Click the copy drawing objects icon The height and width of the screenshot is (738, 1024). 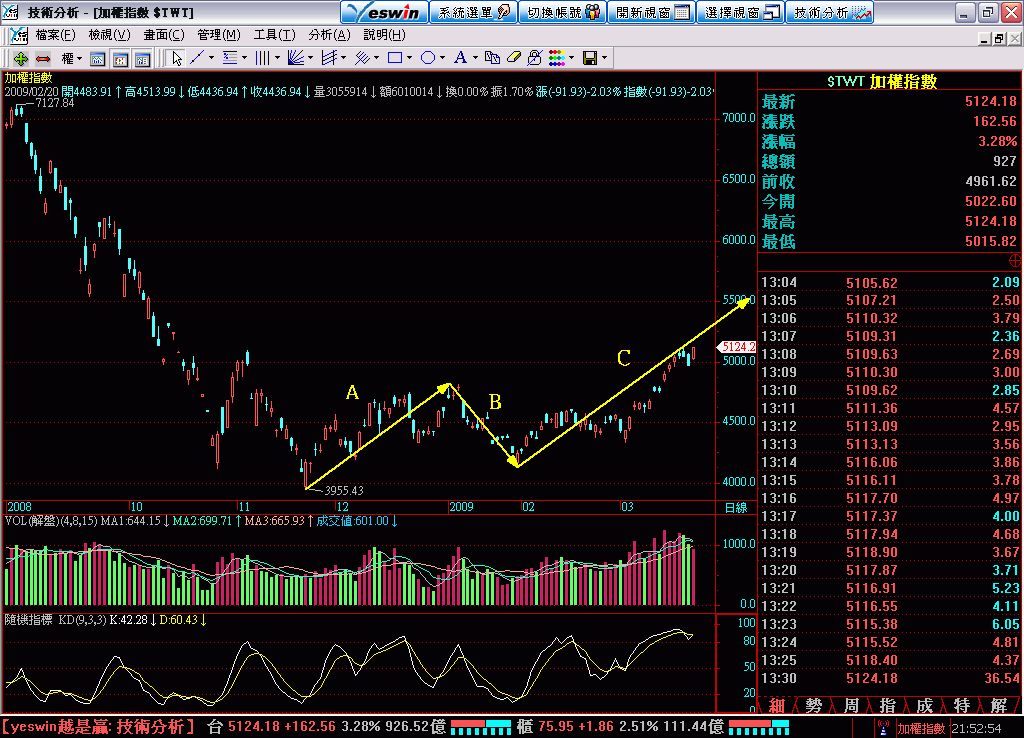[x=492, y=58]
